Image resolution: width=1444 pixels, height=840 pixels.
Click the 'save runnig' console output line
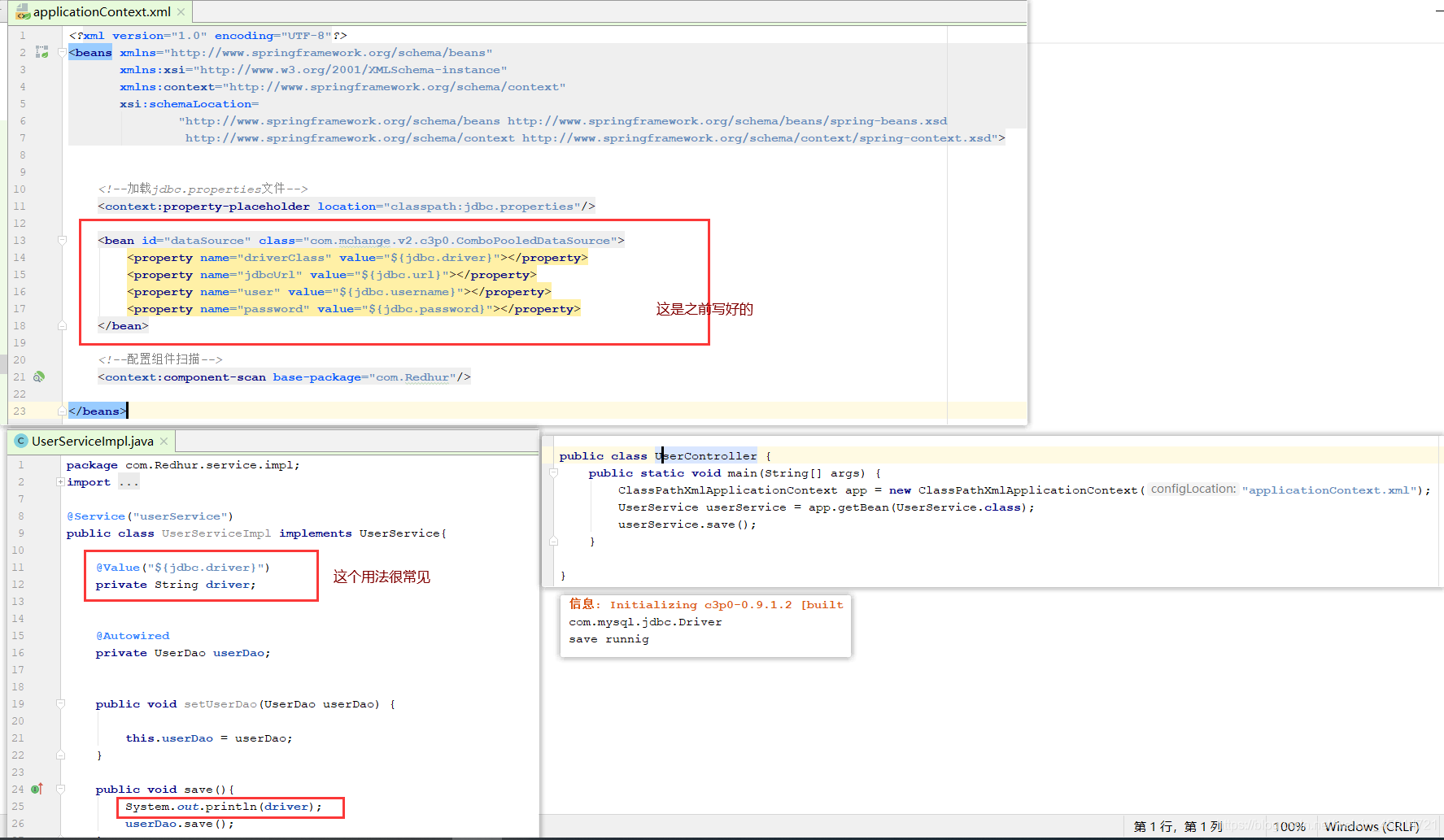coord(609,638)
